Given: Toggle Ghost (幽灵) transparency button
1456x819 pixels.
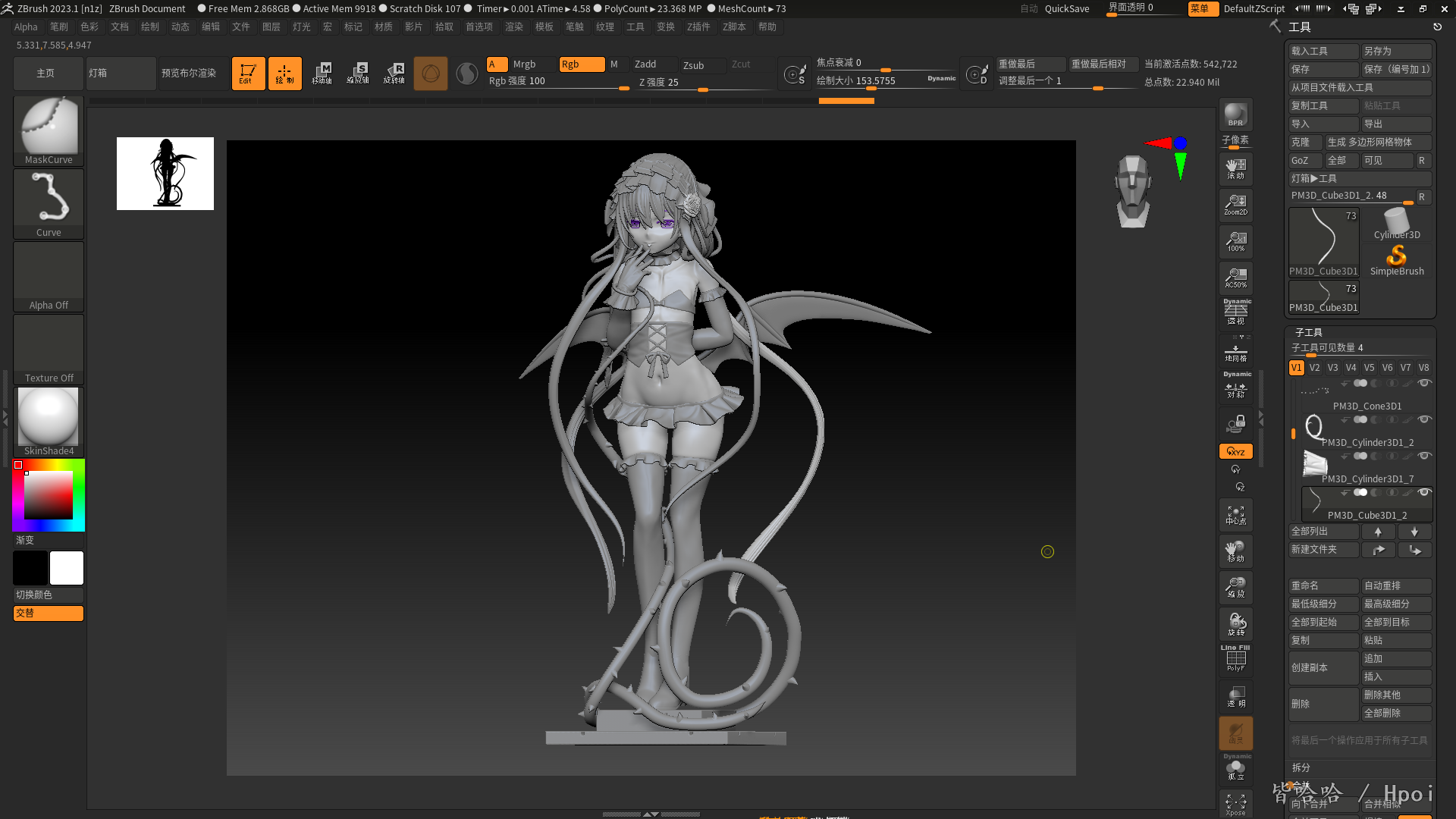Looking at the screenshot, I should tap(1235, 733).
